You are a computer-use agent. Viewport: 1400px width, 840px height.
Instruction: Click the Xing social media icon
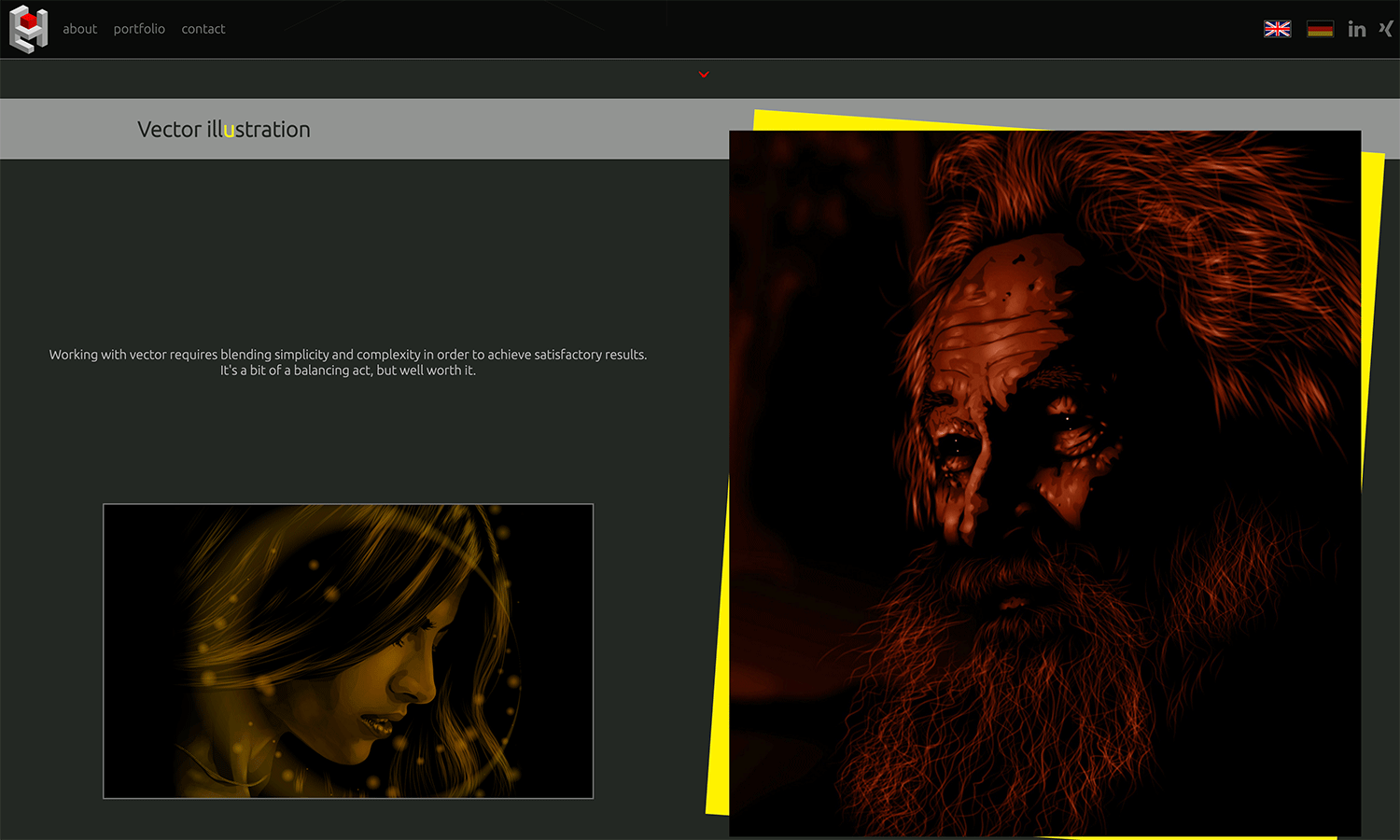coord(1387,29)
